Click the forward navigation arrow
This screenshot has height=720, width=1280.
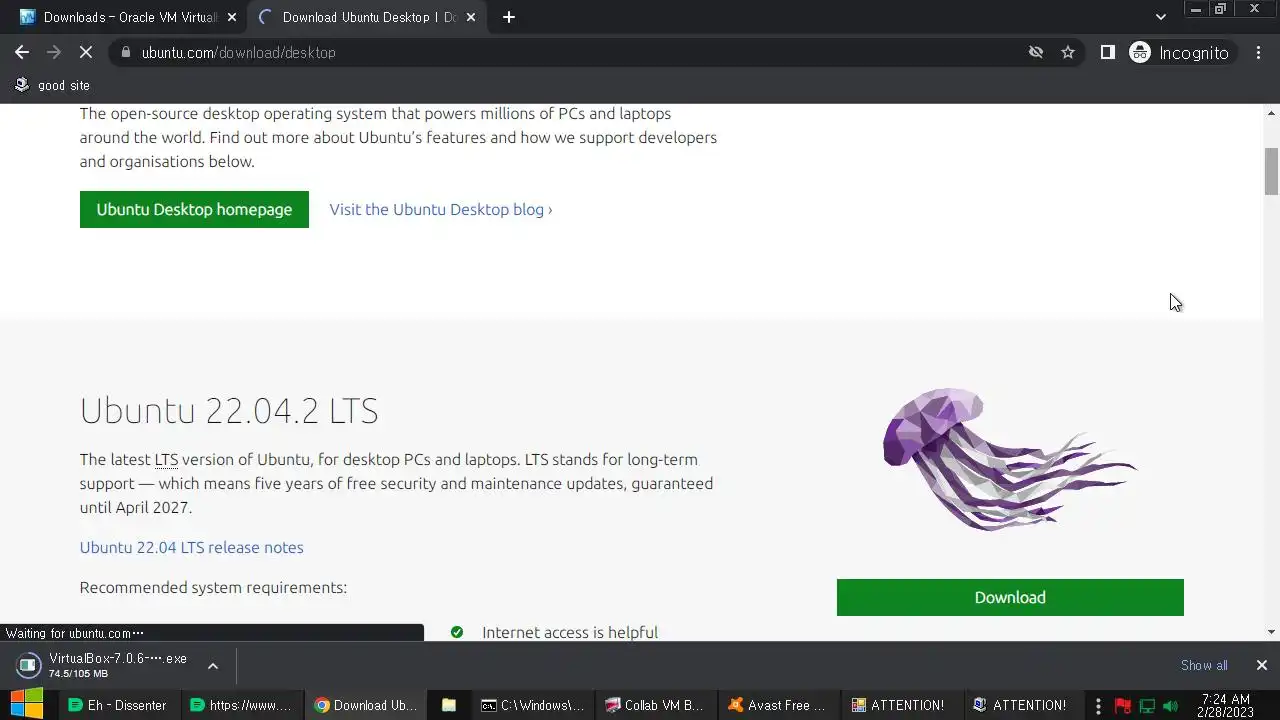click(x=54, y=52)
